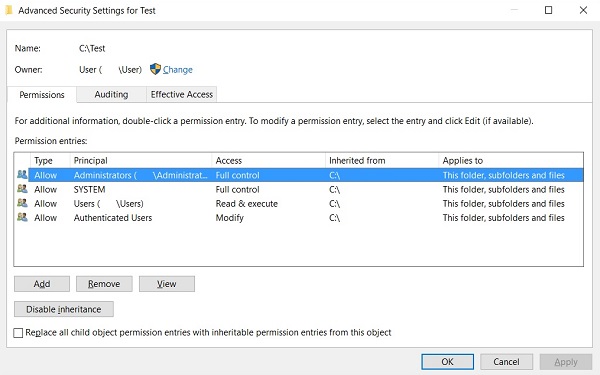600x375 pixels.
Task: Click the C:\Test name value
Action: (92, 48)
